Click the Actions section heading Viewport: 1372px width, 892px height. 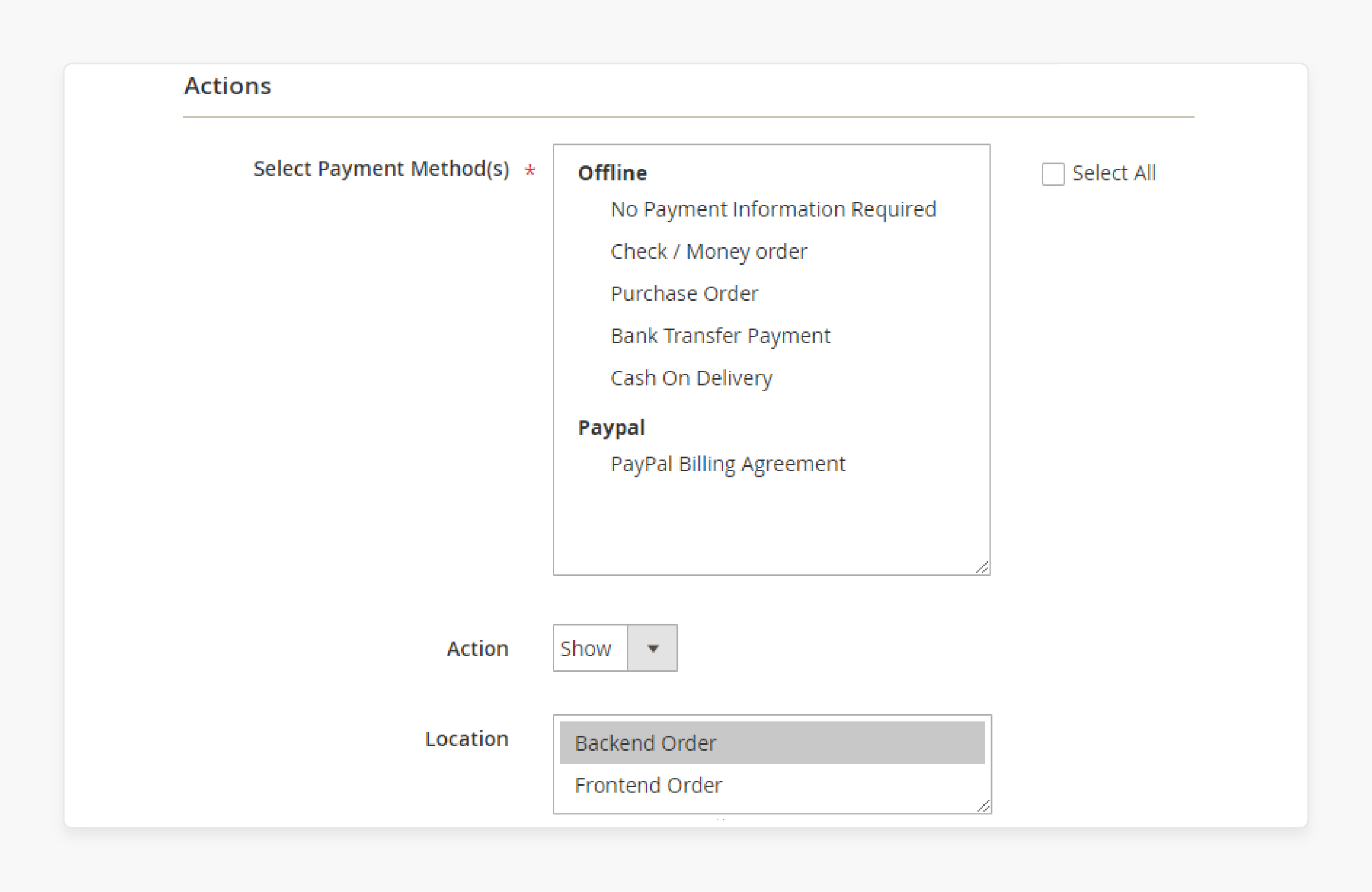[227, 86]
